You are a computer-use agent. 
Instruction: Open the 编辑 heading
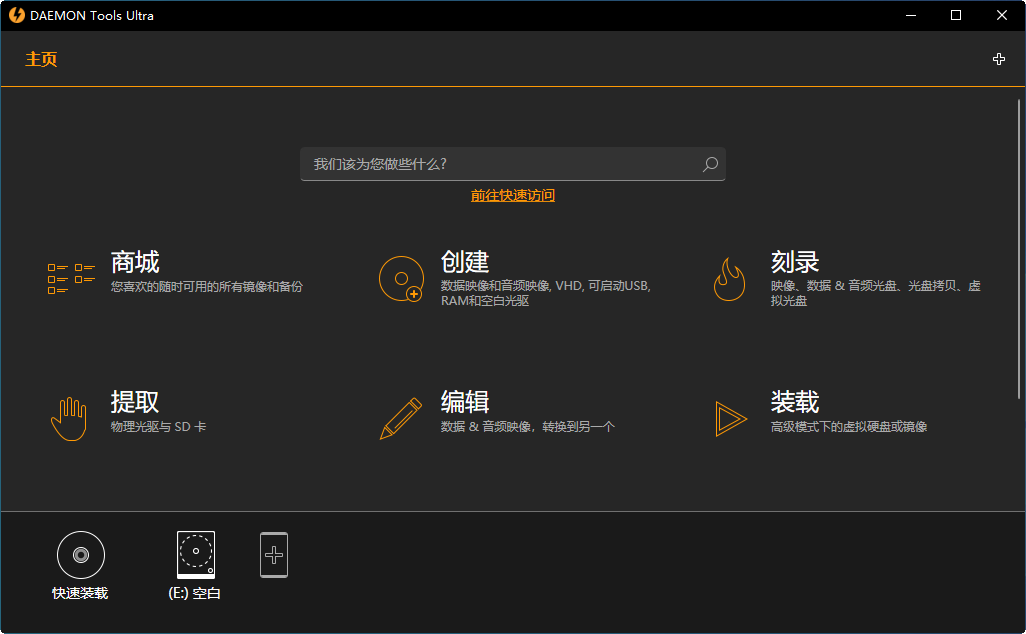click(x=465, y=402)
